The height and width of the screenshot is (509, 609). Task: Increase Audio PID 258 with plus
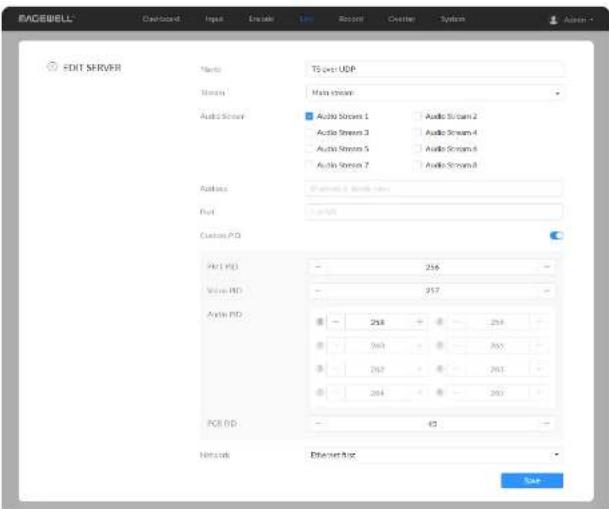[419, 322]
